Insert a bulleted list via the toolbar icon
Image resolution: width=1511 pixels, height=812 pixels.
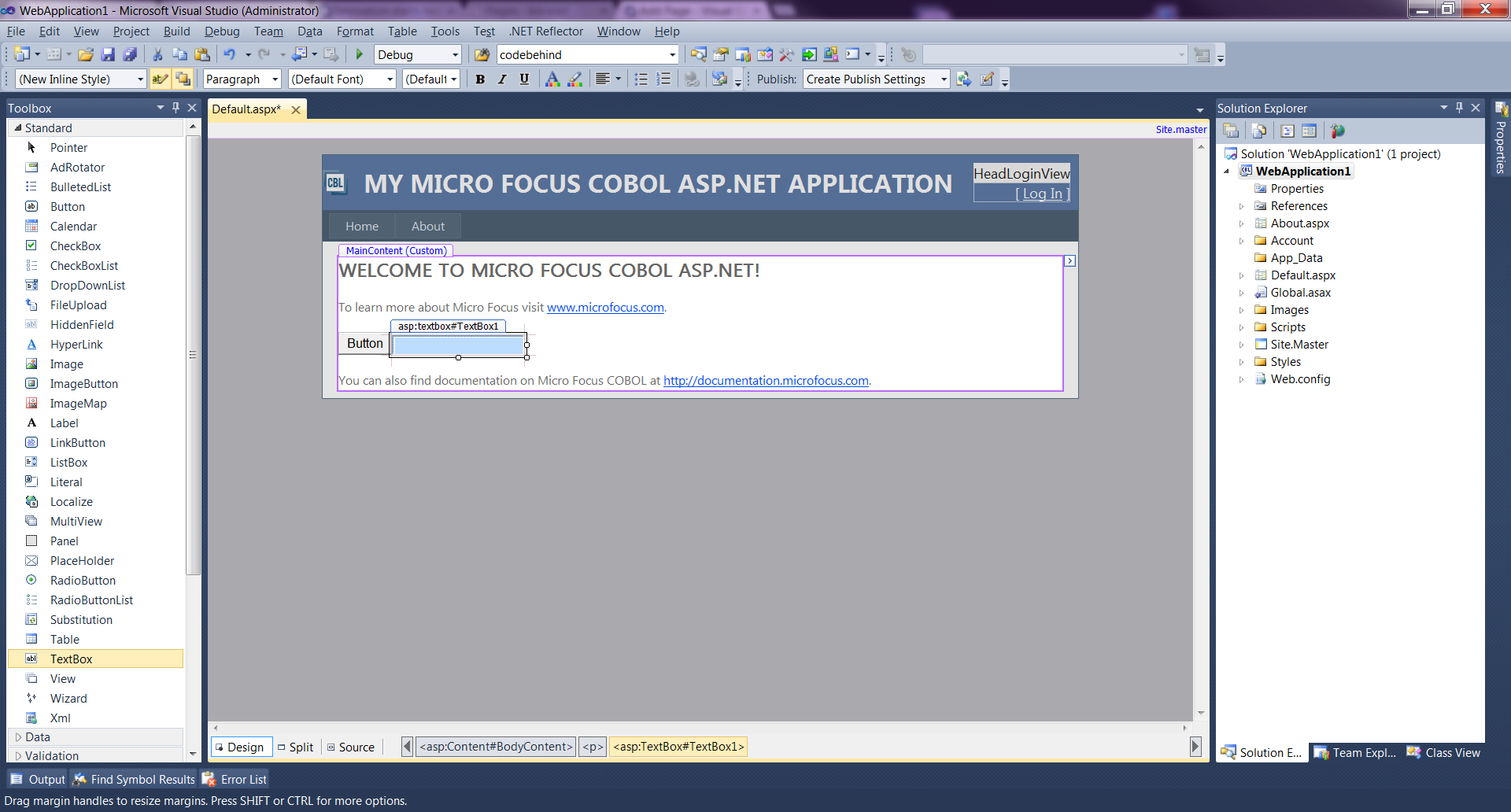pyautogui.click(x=641, y=79)
